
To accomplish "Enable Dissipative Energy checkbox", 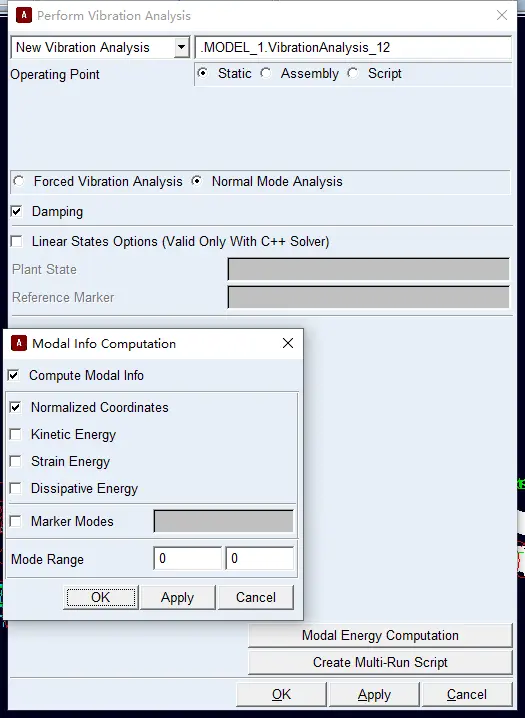I will (16, 488).
